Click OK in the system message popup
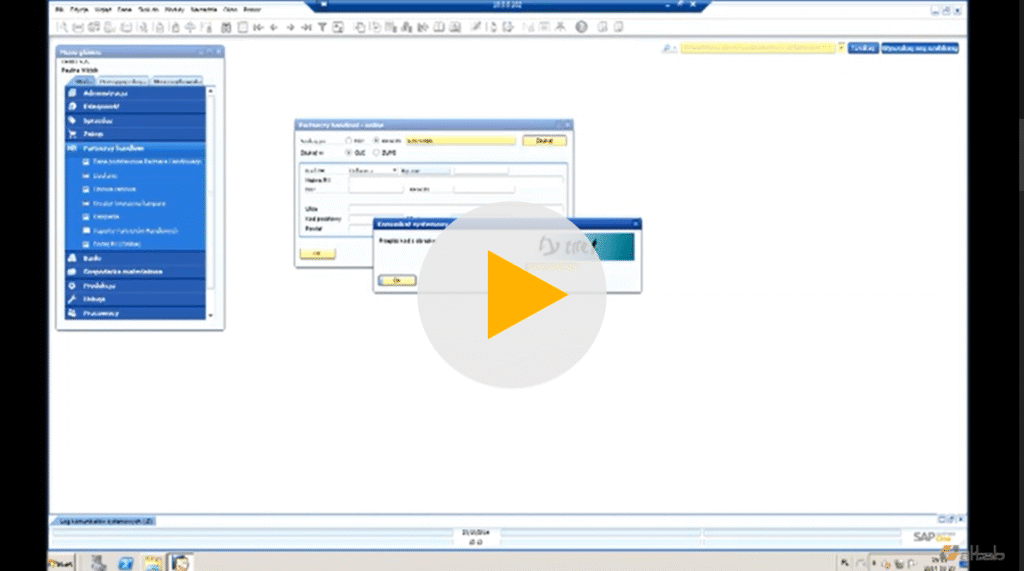Image resolution: width=1024 pixels, height=571 pixels. click(396, 280)
